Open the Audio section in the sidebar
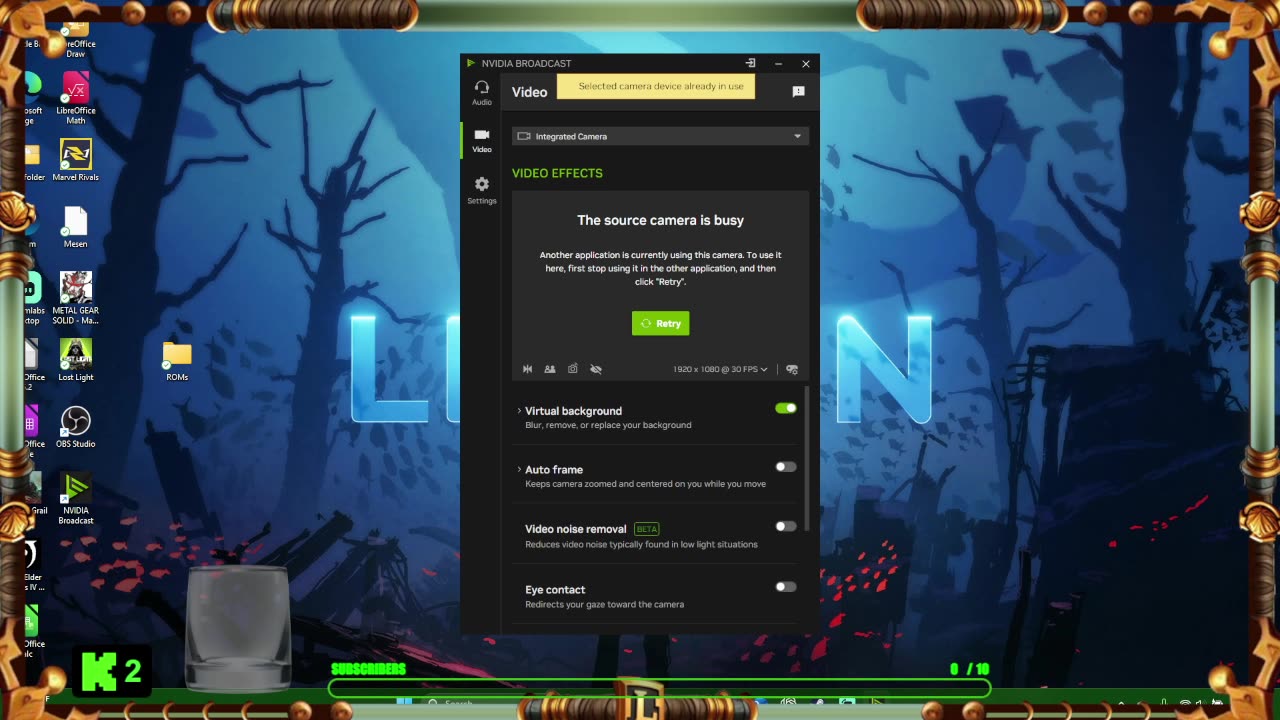The image size is (1280, 720). (481, 93)
